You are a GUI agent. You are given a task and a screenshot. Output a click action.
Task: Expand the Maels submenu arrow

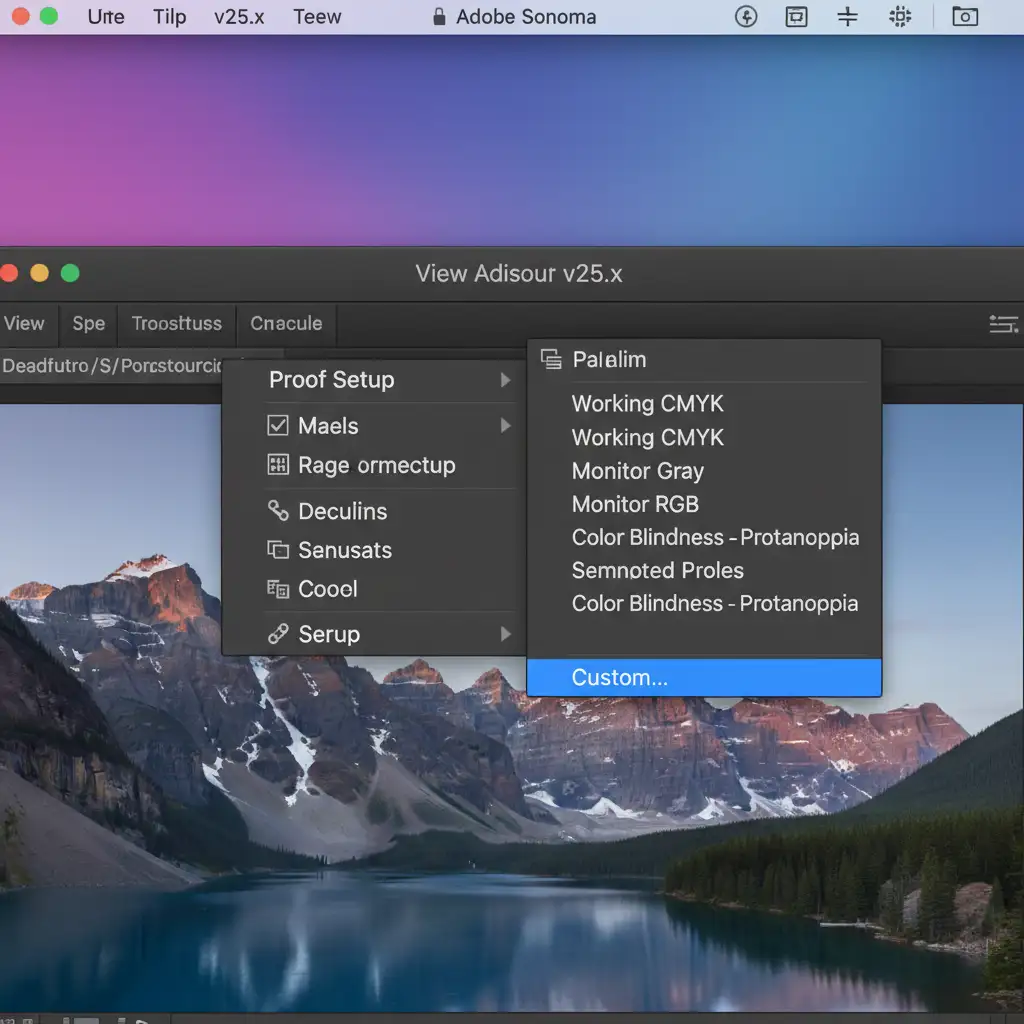click(x=506, y=426)
